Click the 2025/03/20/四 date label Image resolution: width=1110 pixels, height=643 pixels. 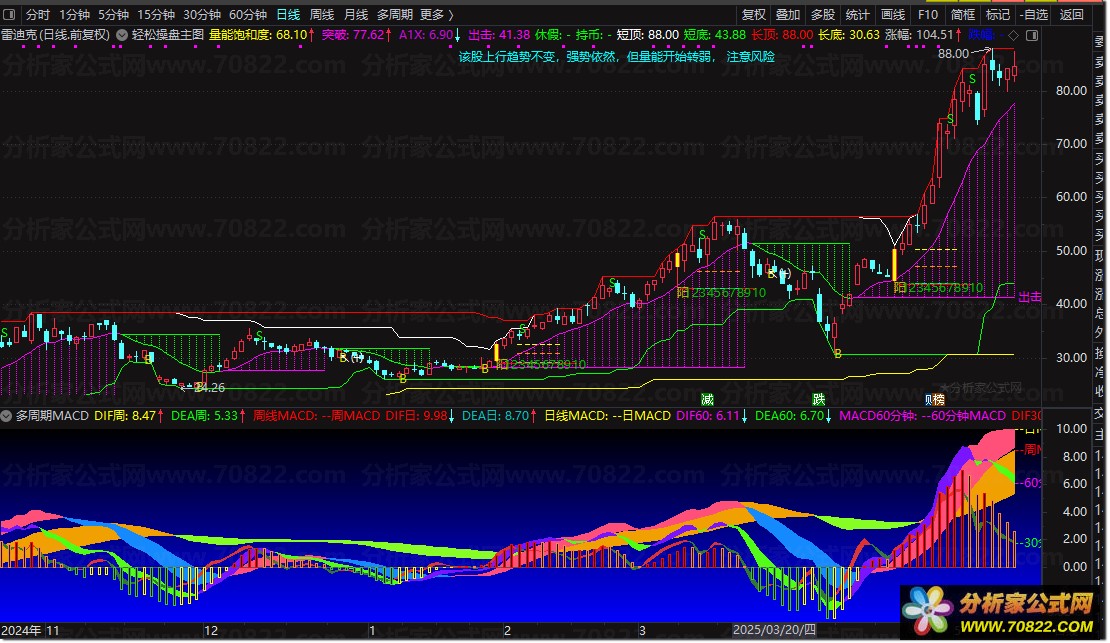tap(774, 630)
